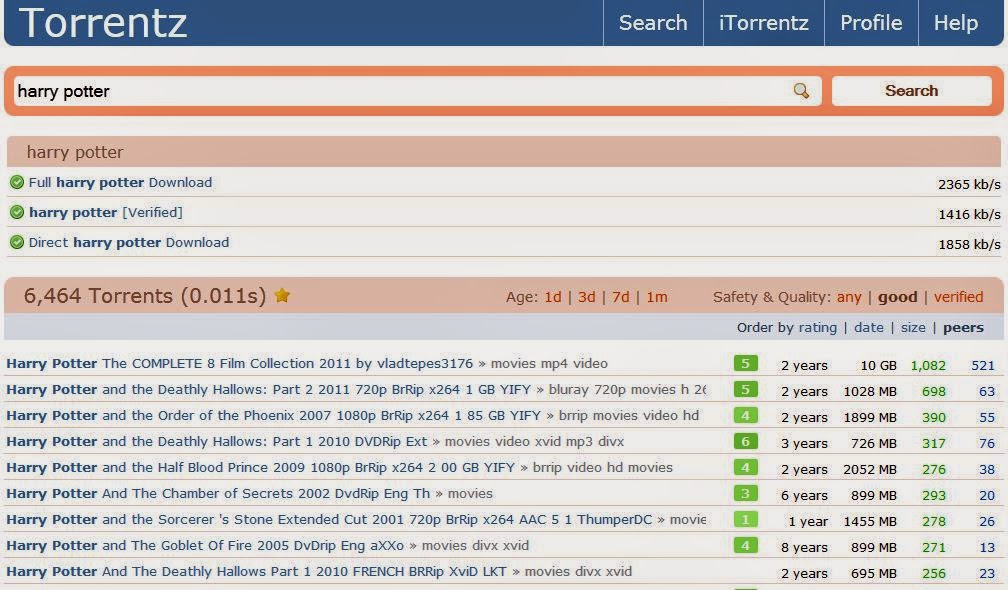This screenshot has height=590, width=1008.
Task: Click the 10 GB size cell
Action: click(878, 365)
